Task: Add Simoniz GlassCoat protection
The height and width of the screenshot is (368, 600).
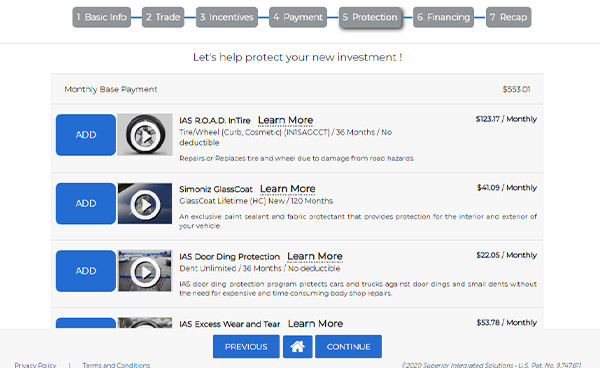Action: [x=86, y=204]
